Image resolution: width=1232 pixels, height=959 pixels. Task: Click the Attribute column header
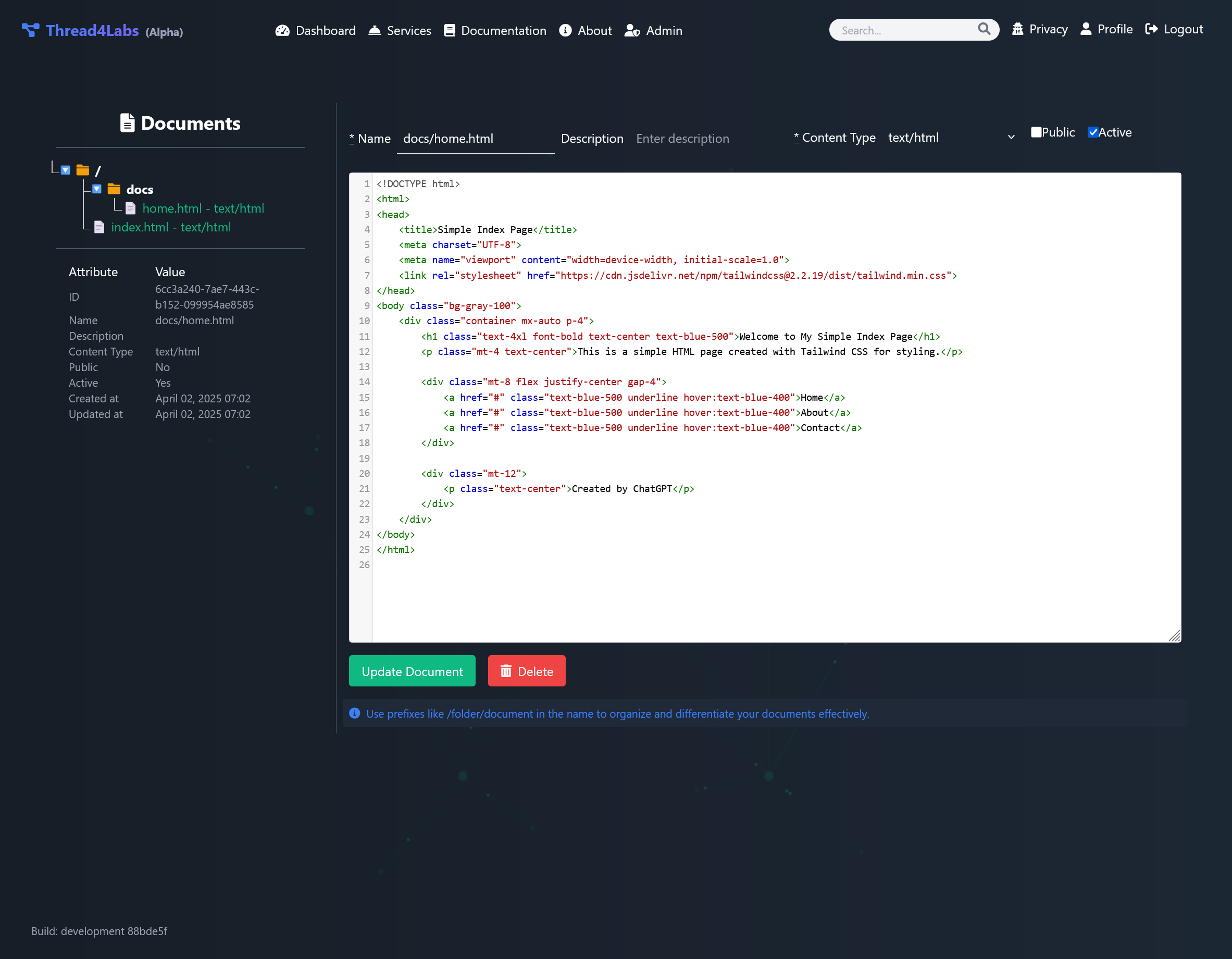93,272
